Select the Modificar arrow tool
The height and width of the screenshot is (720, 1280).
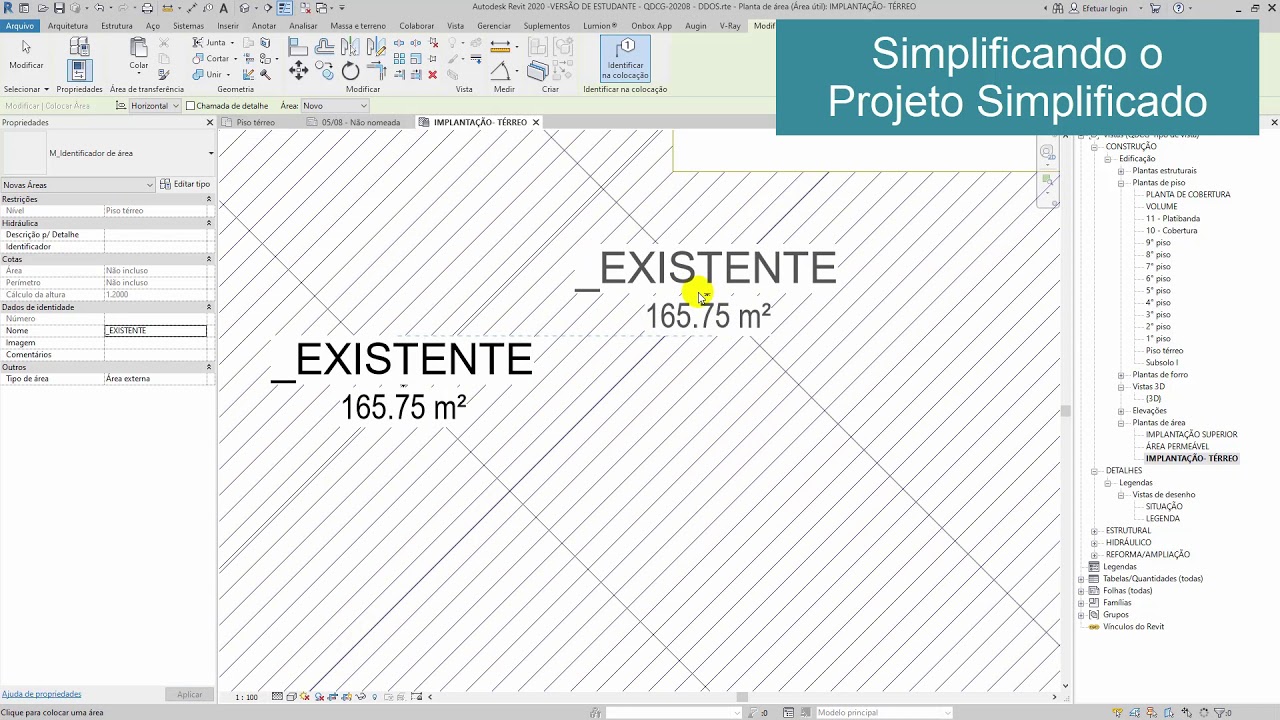coord(26,52)
